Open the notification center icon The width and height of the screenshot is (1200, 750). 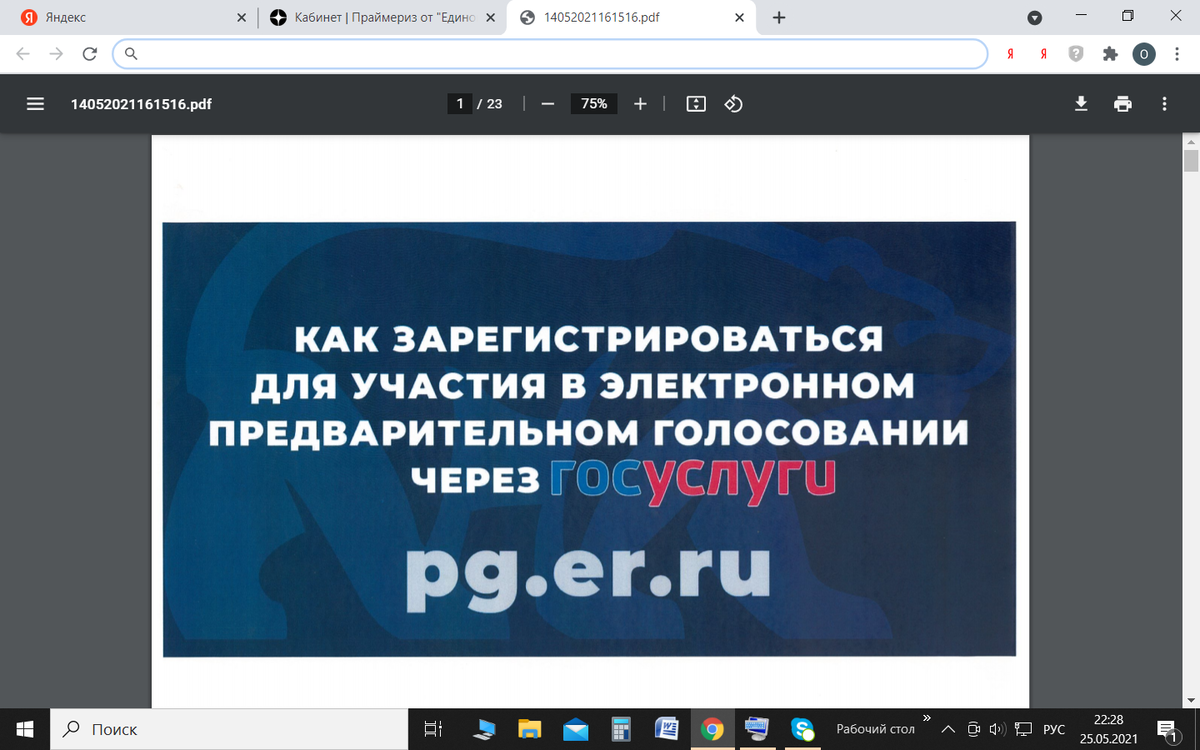coord(1167,729)
